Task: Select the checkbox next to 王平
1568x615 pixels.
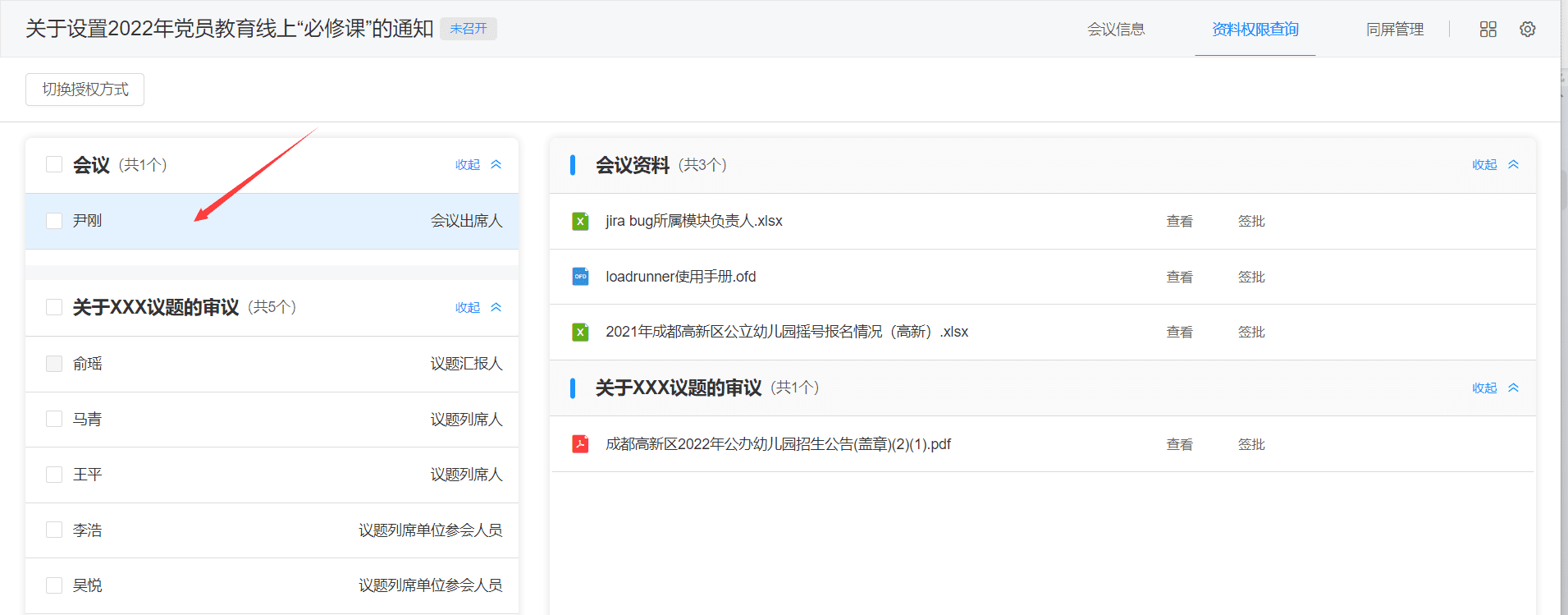Action: [x=54, y=475]
